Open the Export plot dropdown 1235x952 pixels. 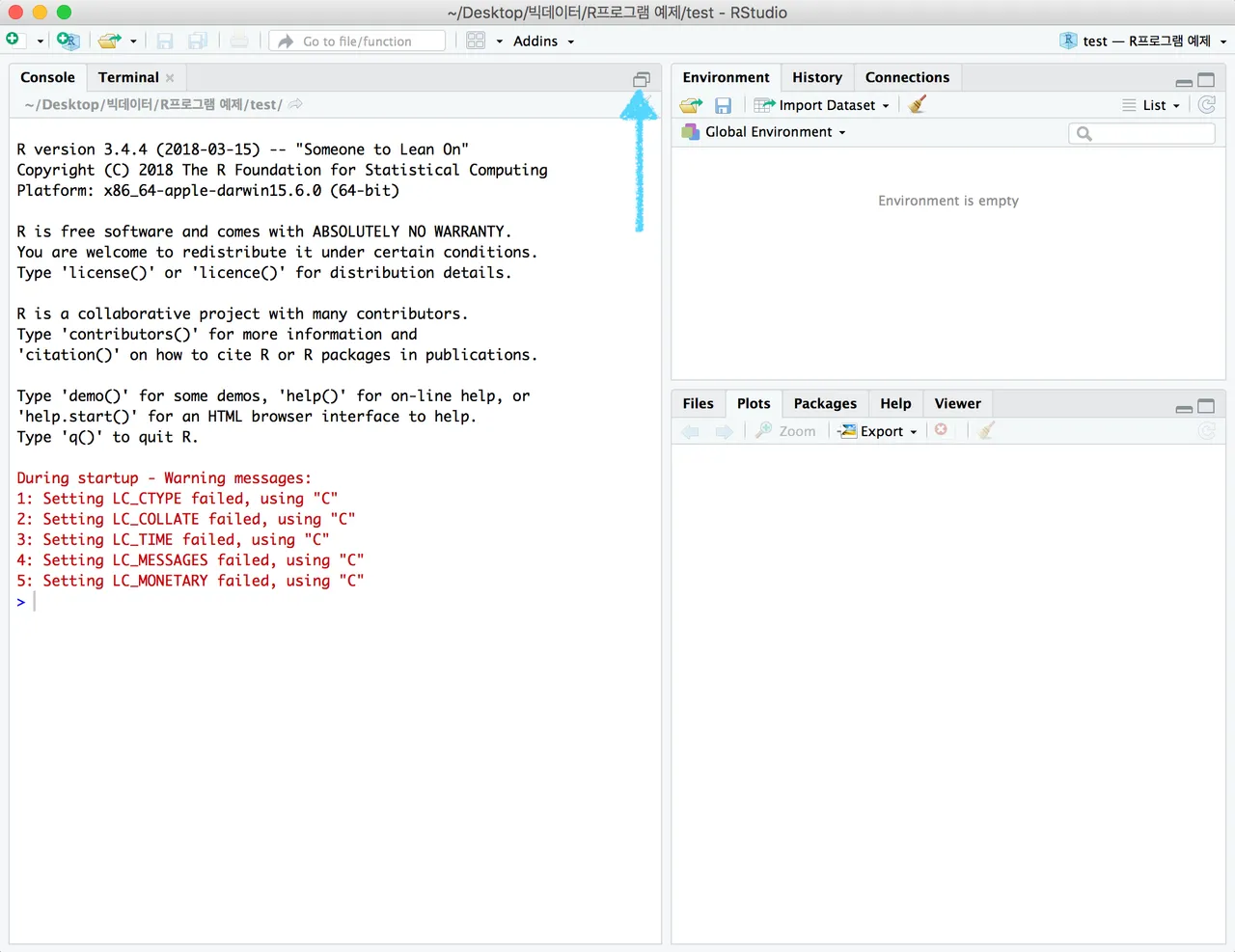877,431
